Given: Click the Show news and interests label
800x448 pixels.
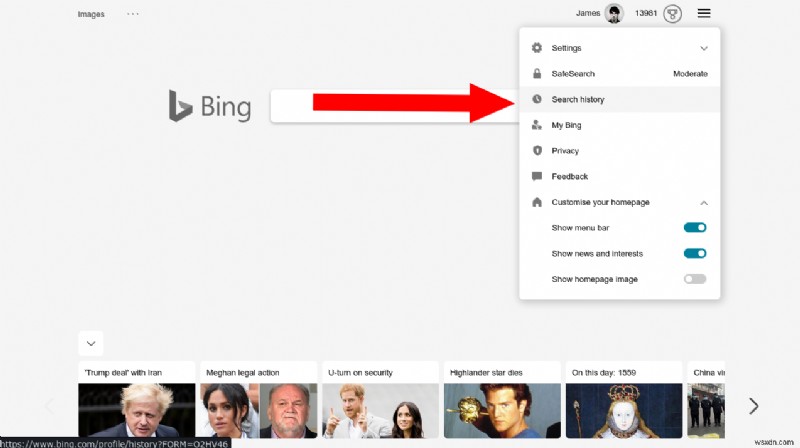Looking at the screenshot, I should coord(597,254).
